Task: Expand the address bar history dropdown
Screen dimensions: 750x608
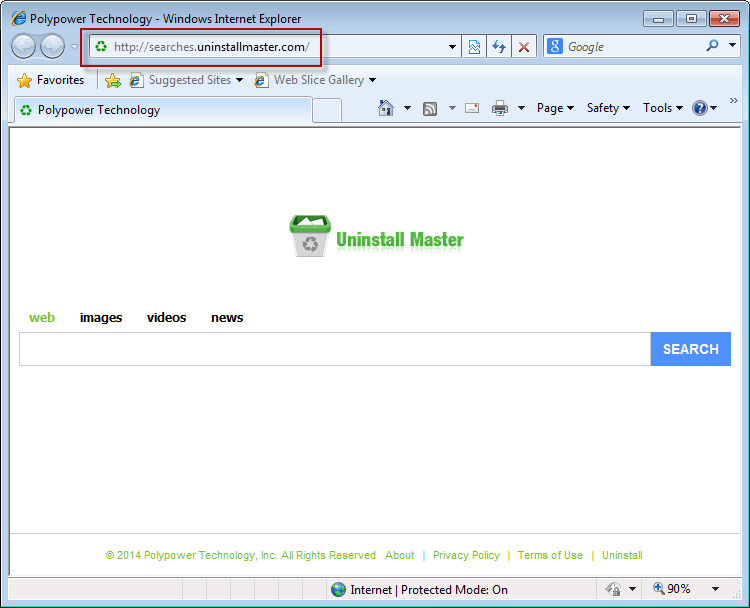Action: [452, 47]
